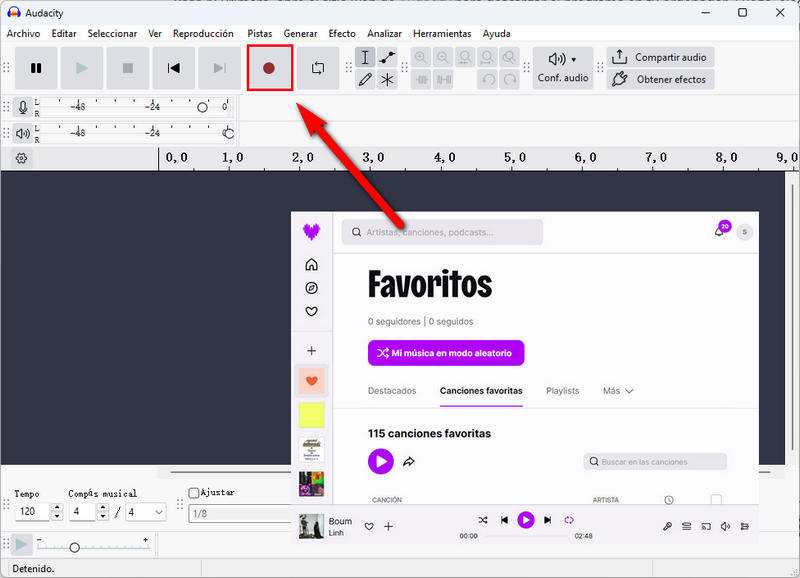Open the Conf. audio dropdown
Image resolution: width=800 pixels, height=578 pixels.
563,68
